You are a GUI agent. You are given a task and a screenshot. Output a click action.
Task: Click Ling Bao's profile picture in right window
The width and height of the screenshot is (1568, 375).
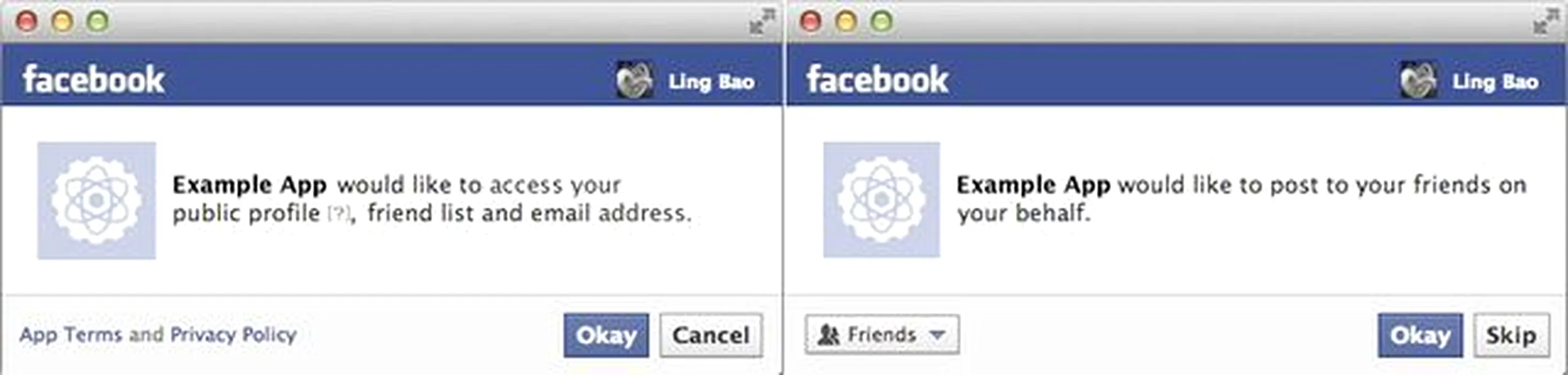point(1418,80)
